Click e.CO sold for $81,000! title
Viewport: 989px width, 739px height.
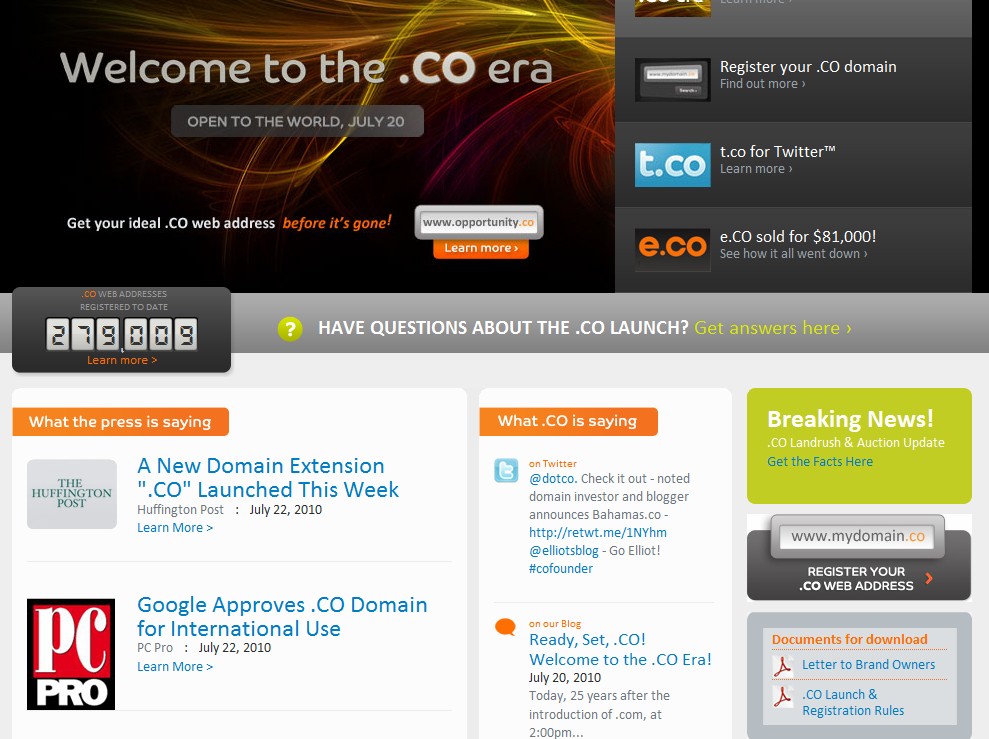tap(798, 236)
